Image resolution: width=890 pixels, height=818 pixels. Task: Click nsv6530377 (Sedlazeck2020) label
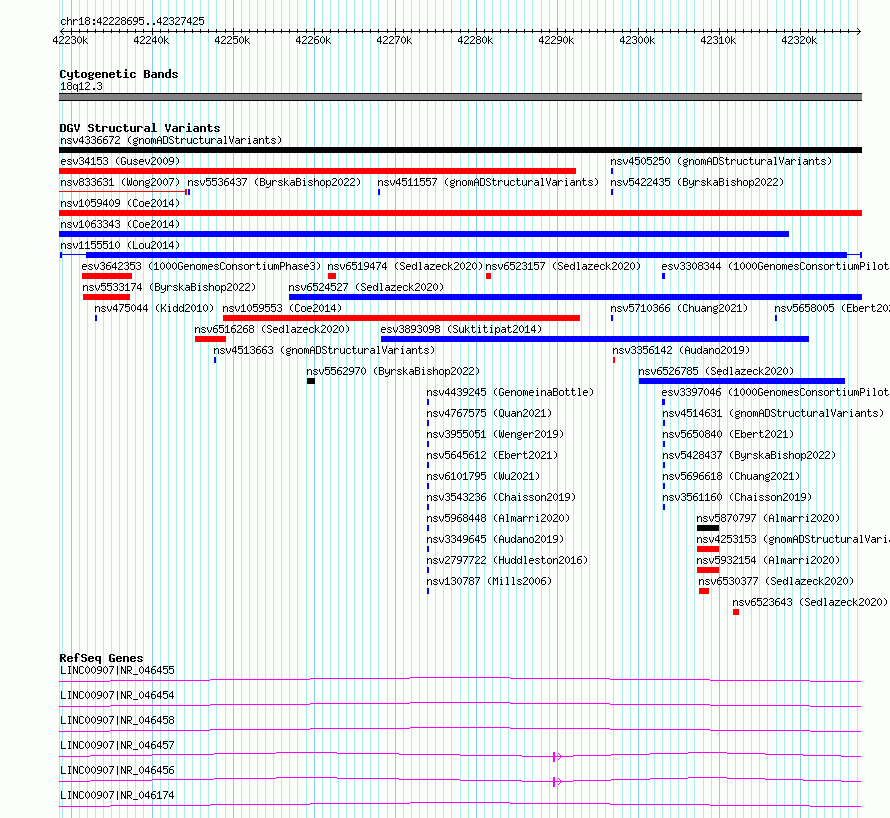pos(776,581)
